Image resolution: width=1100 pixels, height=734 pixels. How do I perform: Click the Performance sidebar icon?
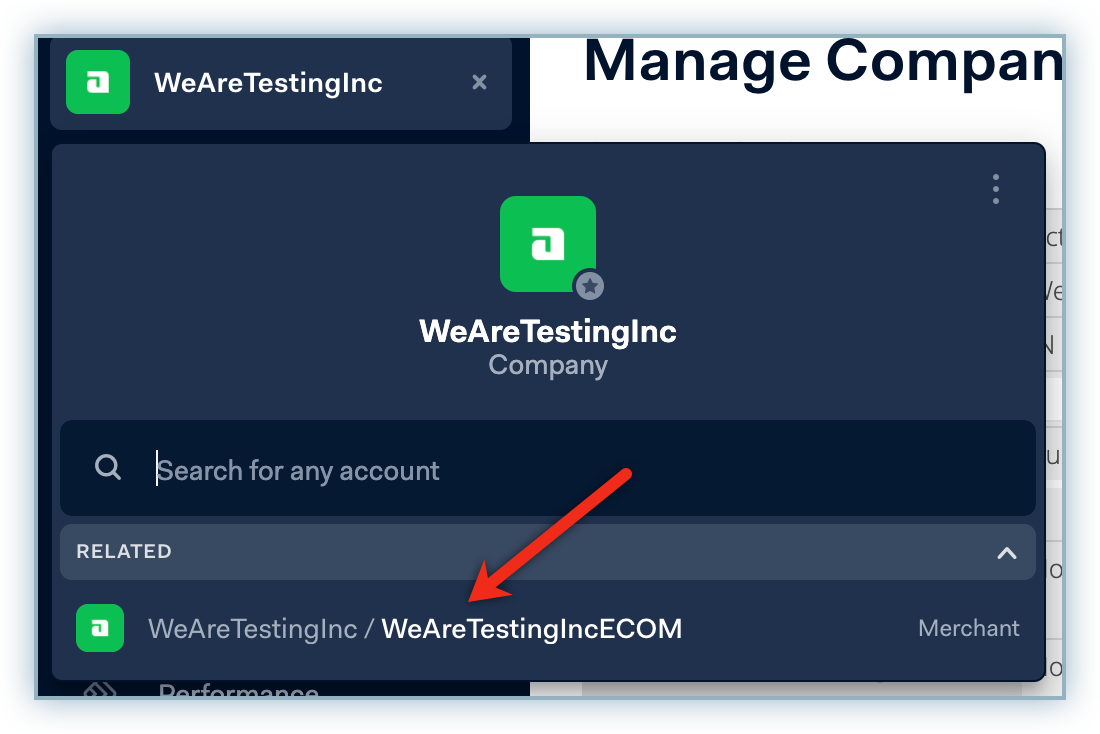click(100, 690)
